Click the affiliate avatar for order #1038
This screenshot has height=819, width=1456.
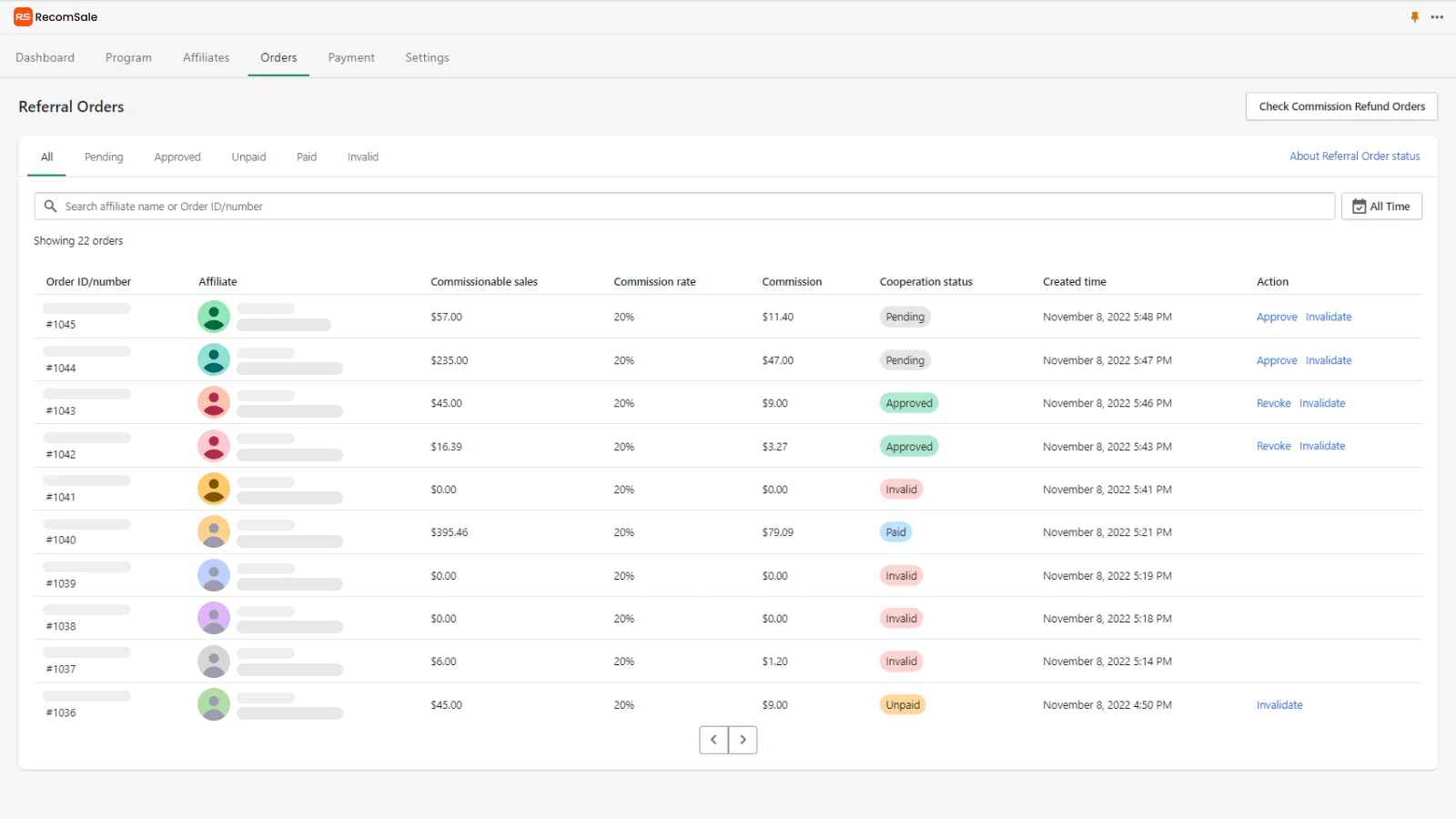click(x=214, y=618)
